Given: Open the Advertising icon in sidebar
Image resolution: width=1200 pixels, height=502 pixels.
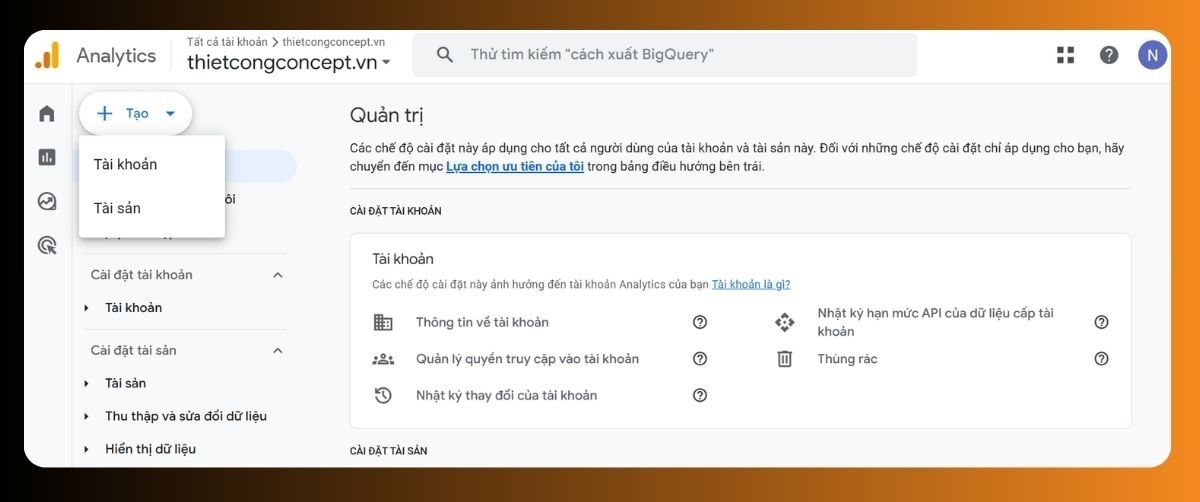Looking at the screenshot, I should [x=47, y=245].
